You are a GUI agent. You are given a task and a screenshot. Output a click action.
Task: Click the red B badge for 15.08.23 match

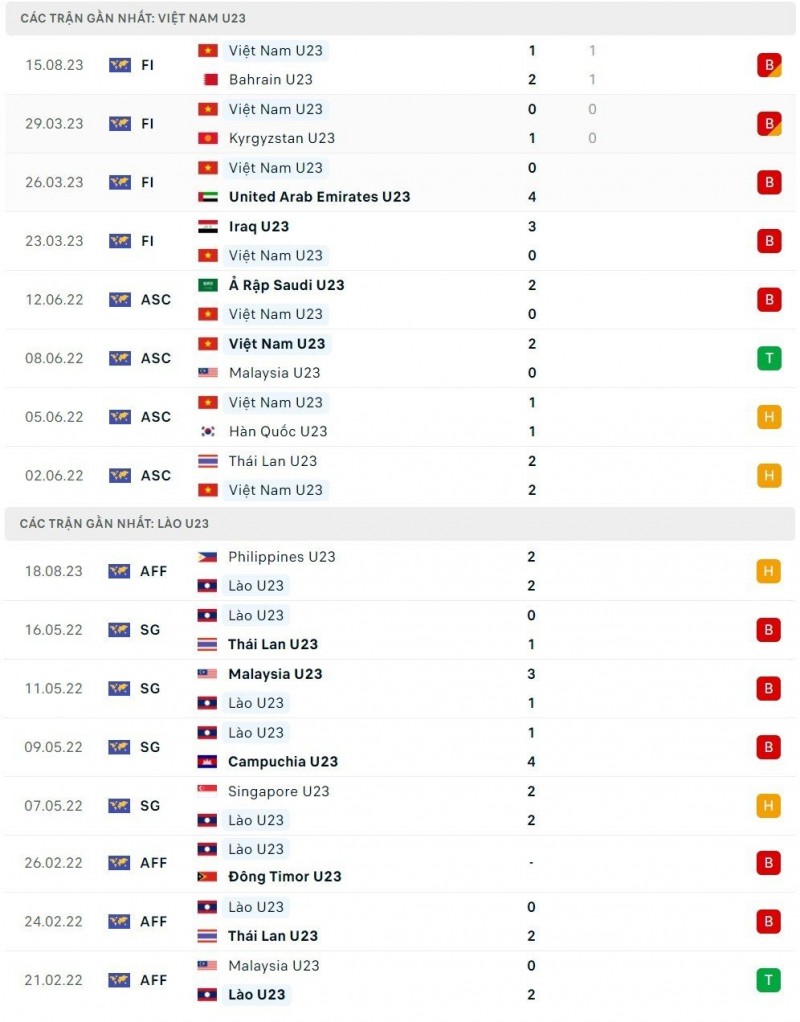click(768, 65)
